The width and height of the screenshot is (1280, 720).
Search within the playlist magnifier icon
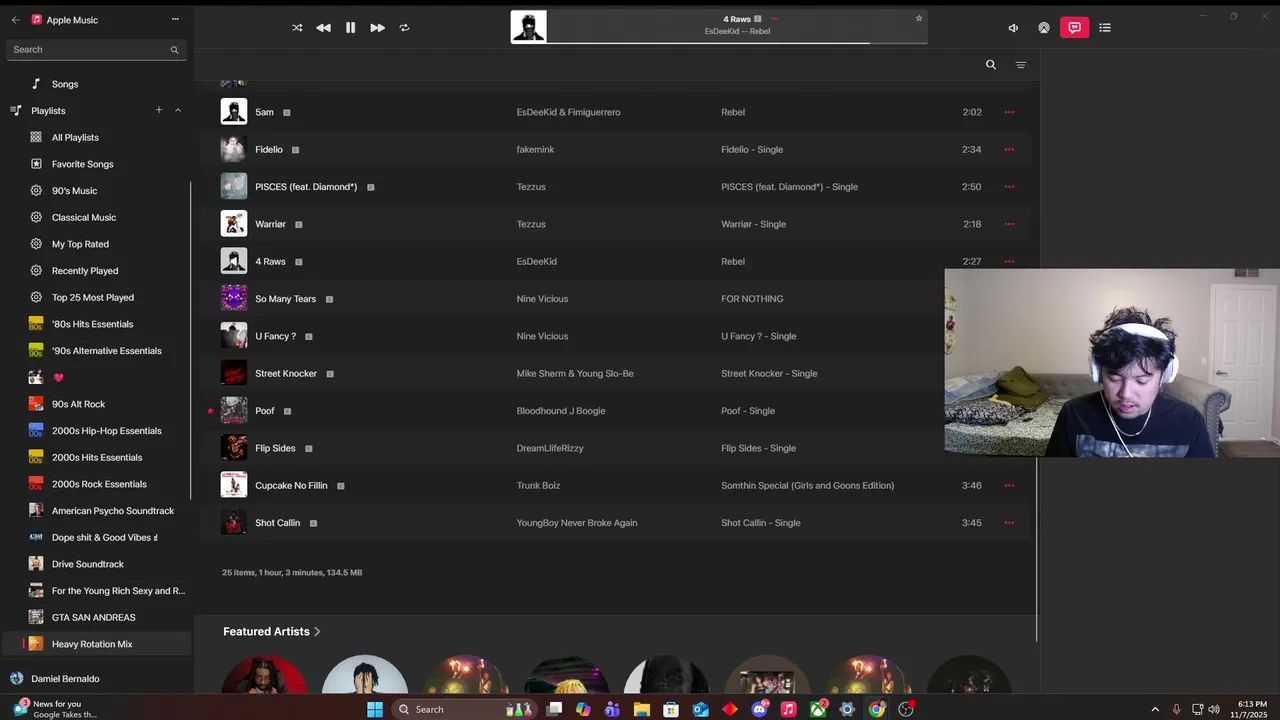pos(991,65)
